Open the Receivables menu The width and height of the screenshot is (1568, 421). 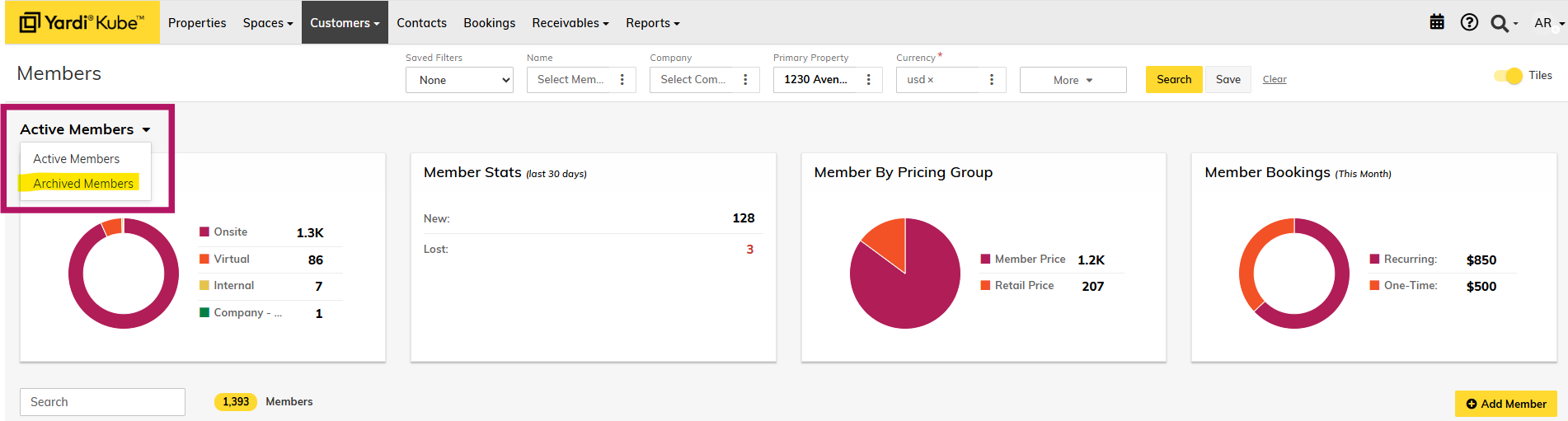coord(570,23)
